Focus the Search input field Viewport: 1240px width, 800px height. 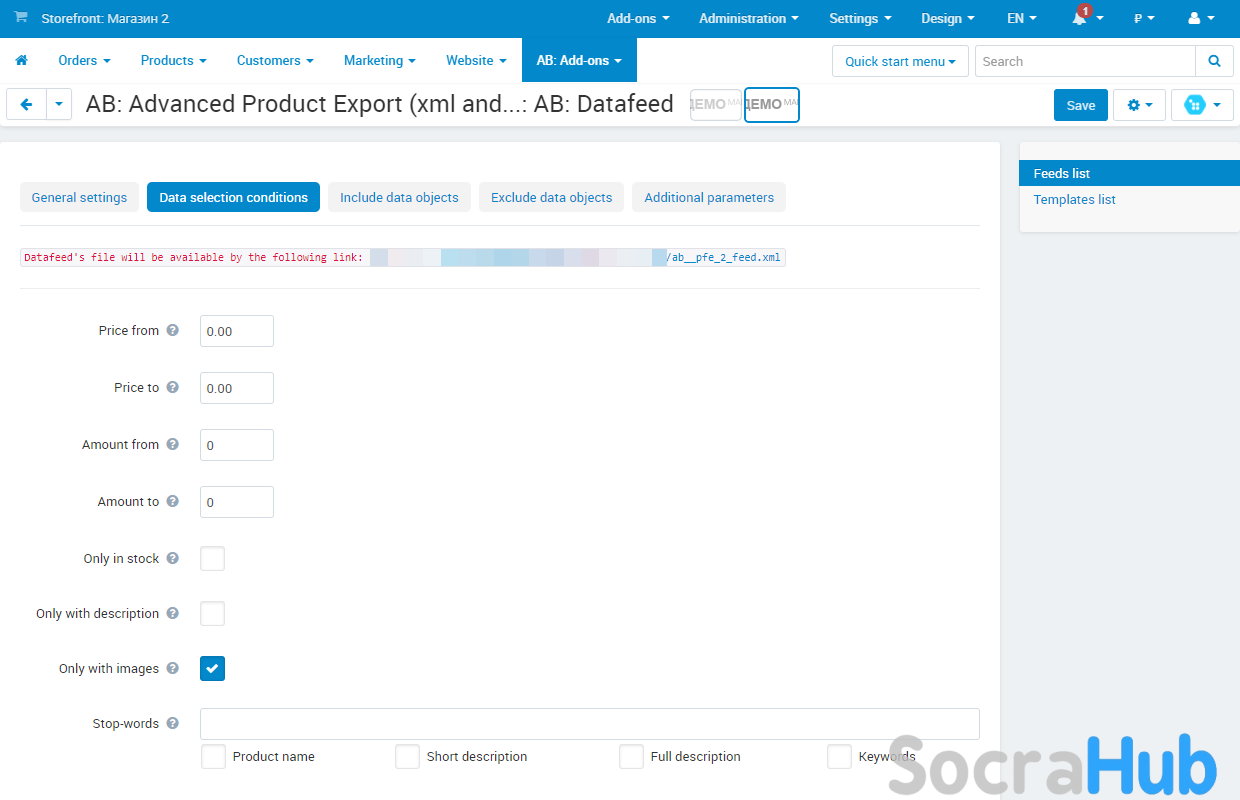[1085, 61]
